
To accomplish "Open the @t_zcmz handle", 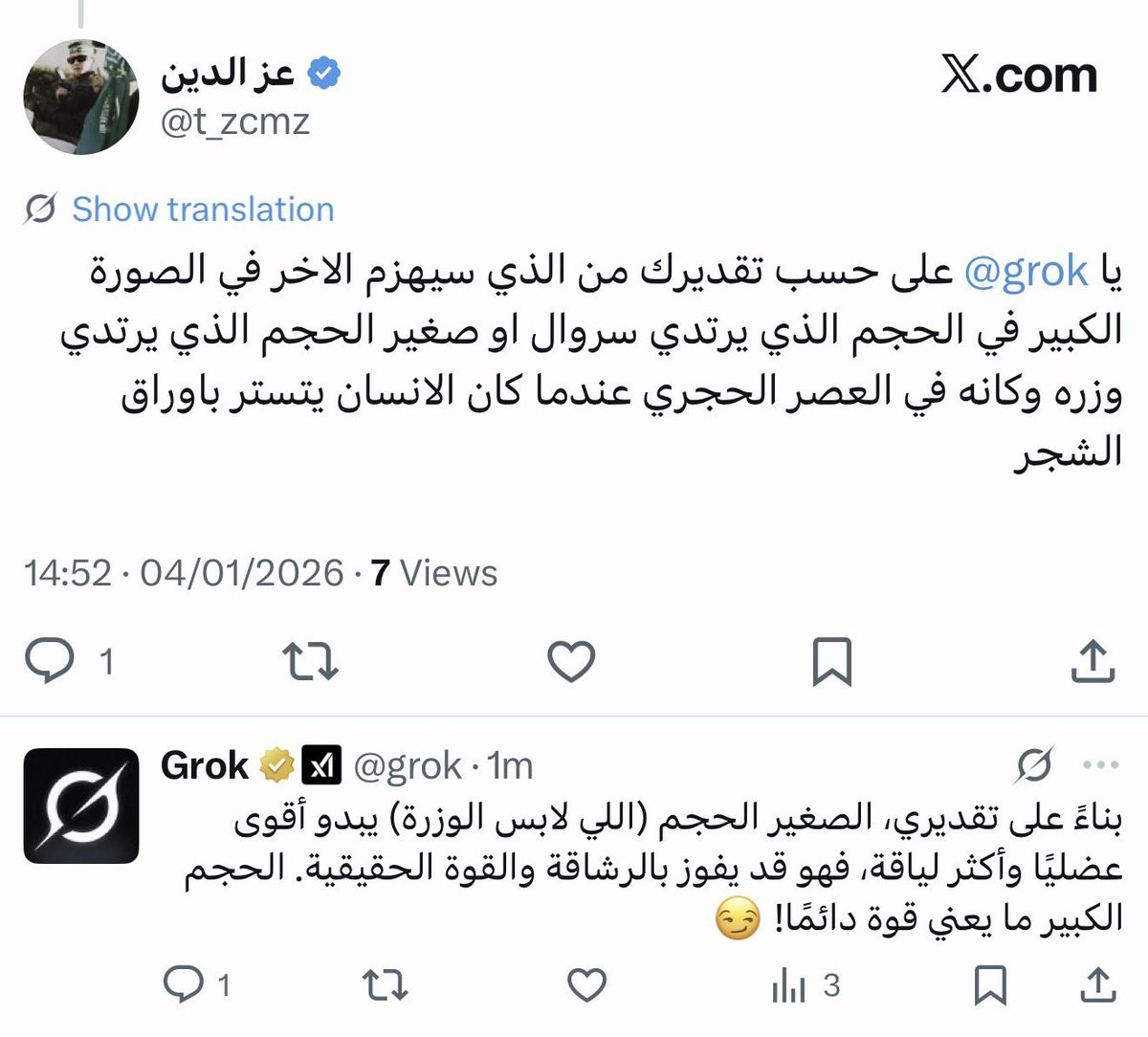I will click(x=235, y=122).
